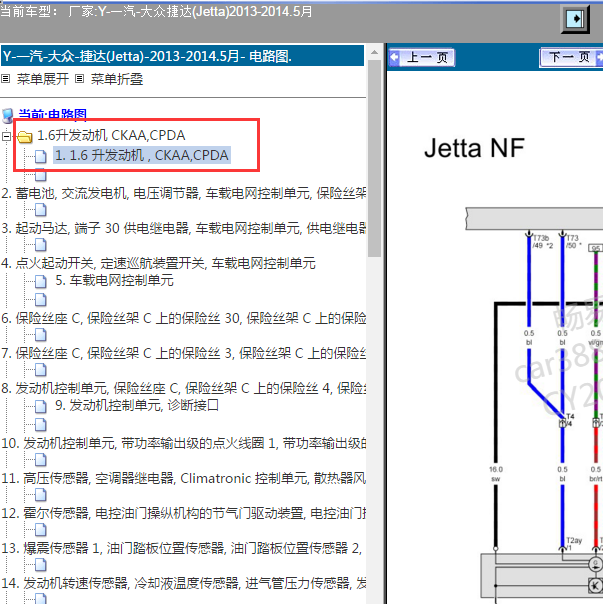Image resolution: width=603 pixels, height=604 pixels.
Task: Open item 9. 发动机控制单元, 诊断接口
Action: point(137,405)
